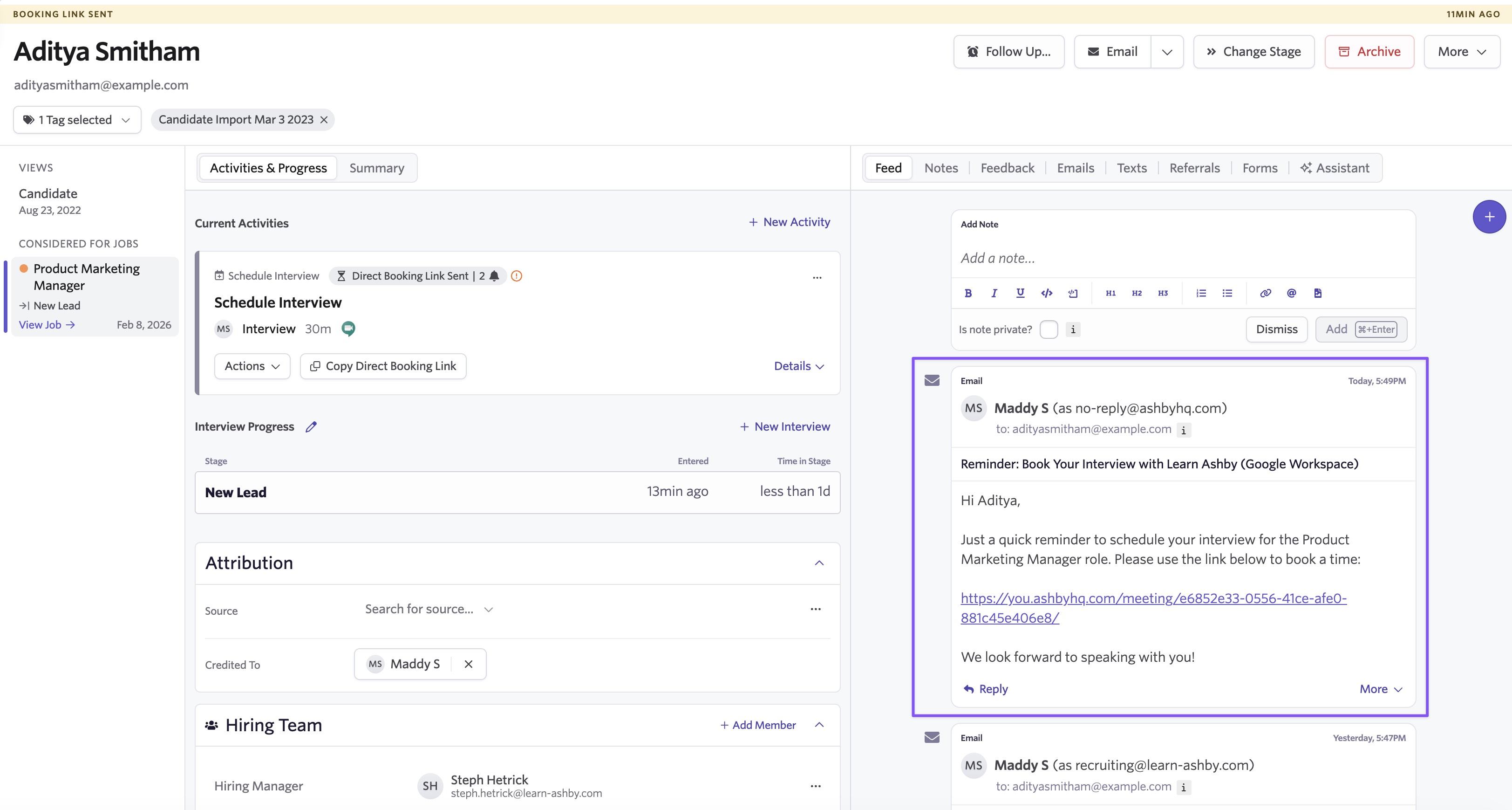The width and height of the screenshot is (1512, 810).
Task: Remove the Candidate Import Mar 3 2023 tag
Action: coord(324,120)
